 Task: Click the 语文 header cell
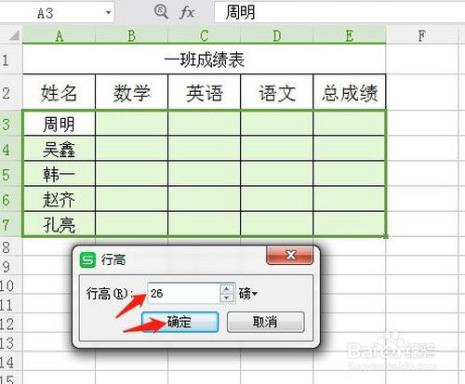277,92
